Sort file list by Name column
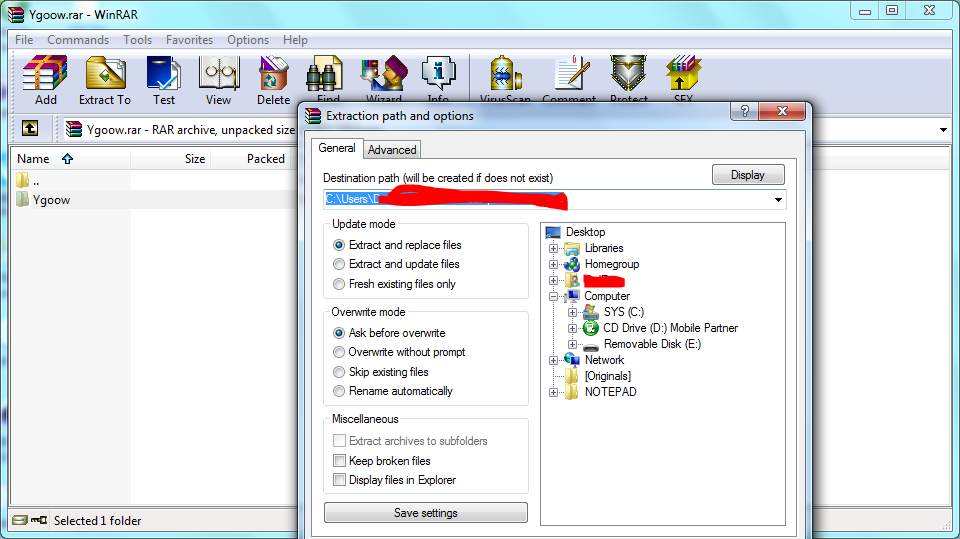Viewport: 960px width, 539px height. [x=70, y=159]
